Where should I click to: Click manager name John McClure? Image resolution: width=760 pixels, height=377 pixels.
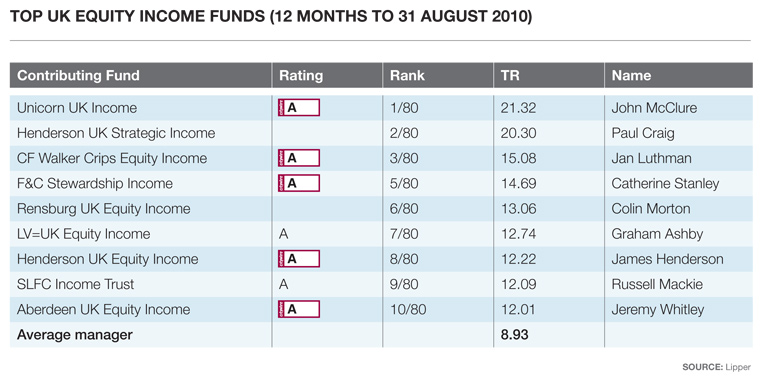tap(654, 108)
